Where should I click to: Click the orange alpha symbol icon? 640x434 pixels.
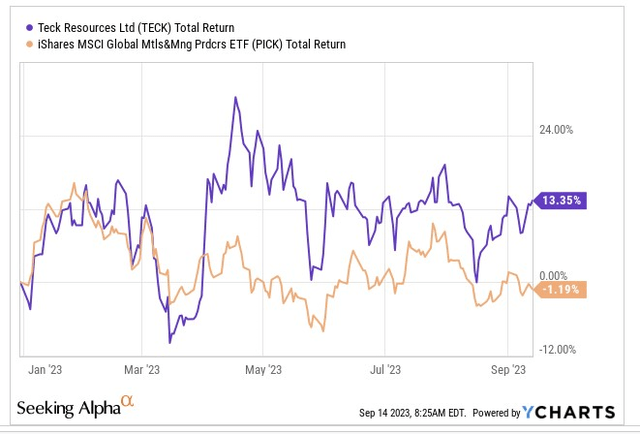[127, 400]
